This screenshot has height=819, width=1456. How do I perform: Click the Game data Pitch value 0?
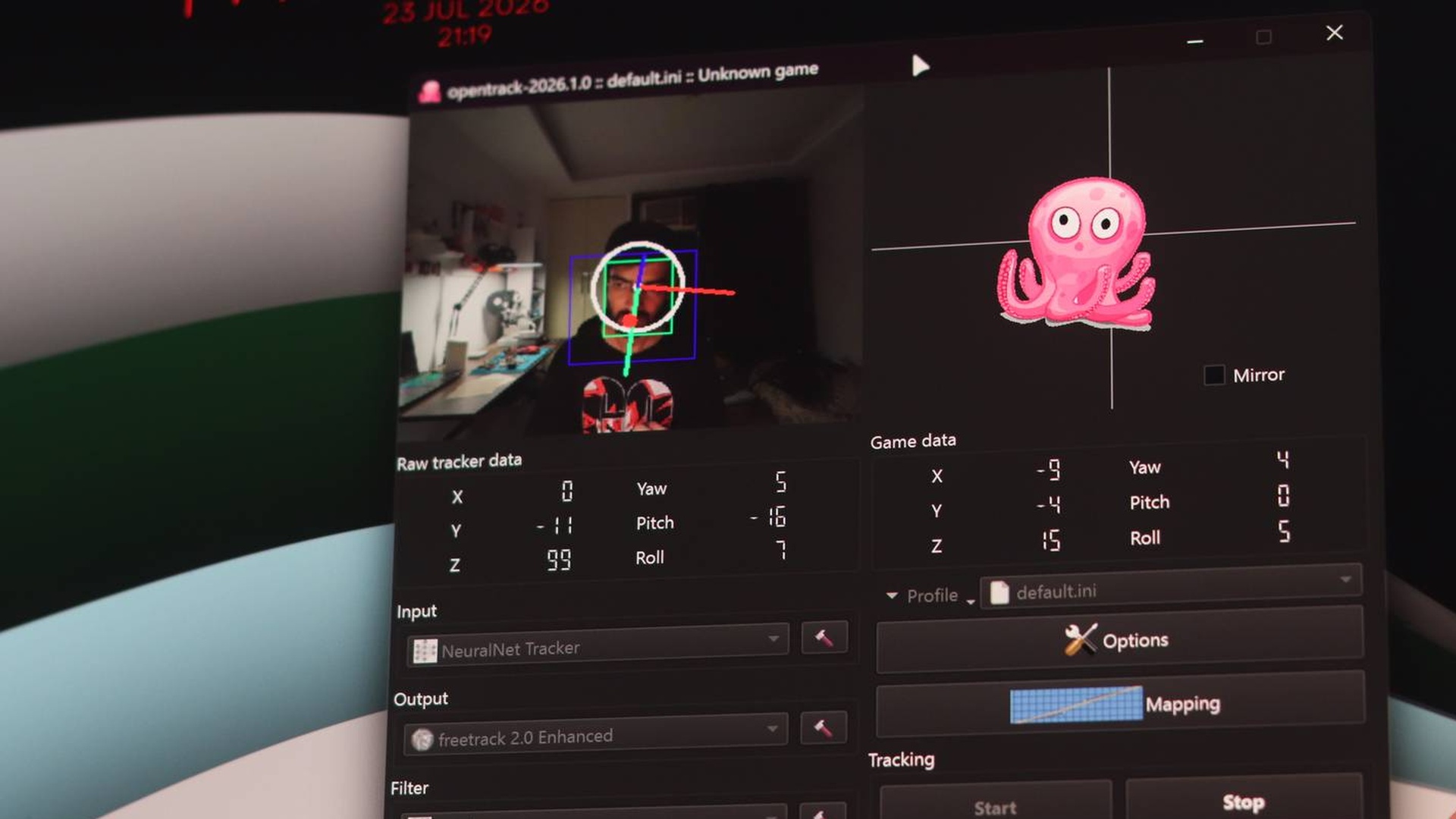pyautogui.click(x=1283, y=496)
